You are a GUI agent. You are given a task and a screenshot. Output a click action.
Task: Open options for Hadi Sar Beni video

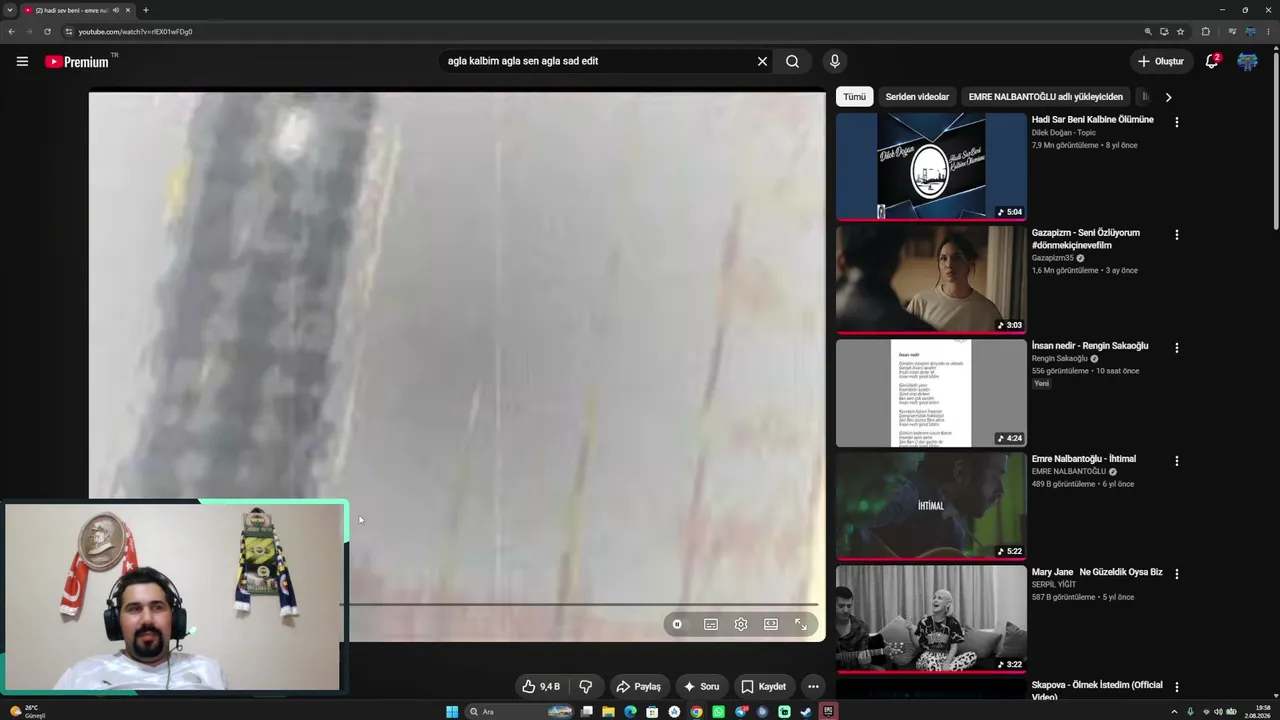pyautogui.click(x=1176, y=122)
